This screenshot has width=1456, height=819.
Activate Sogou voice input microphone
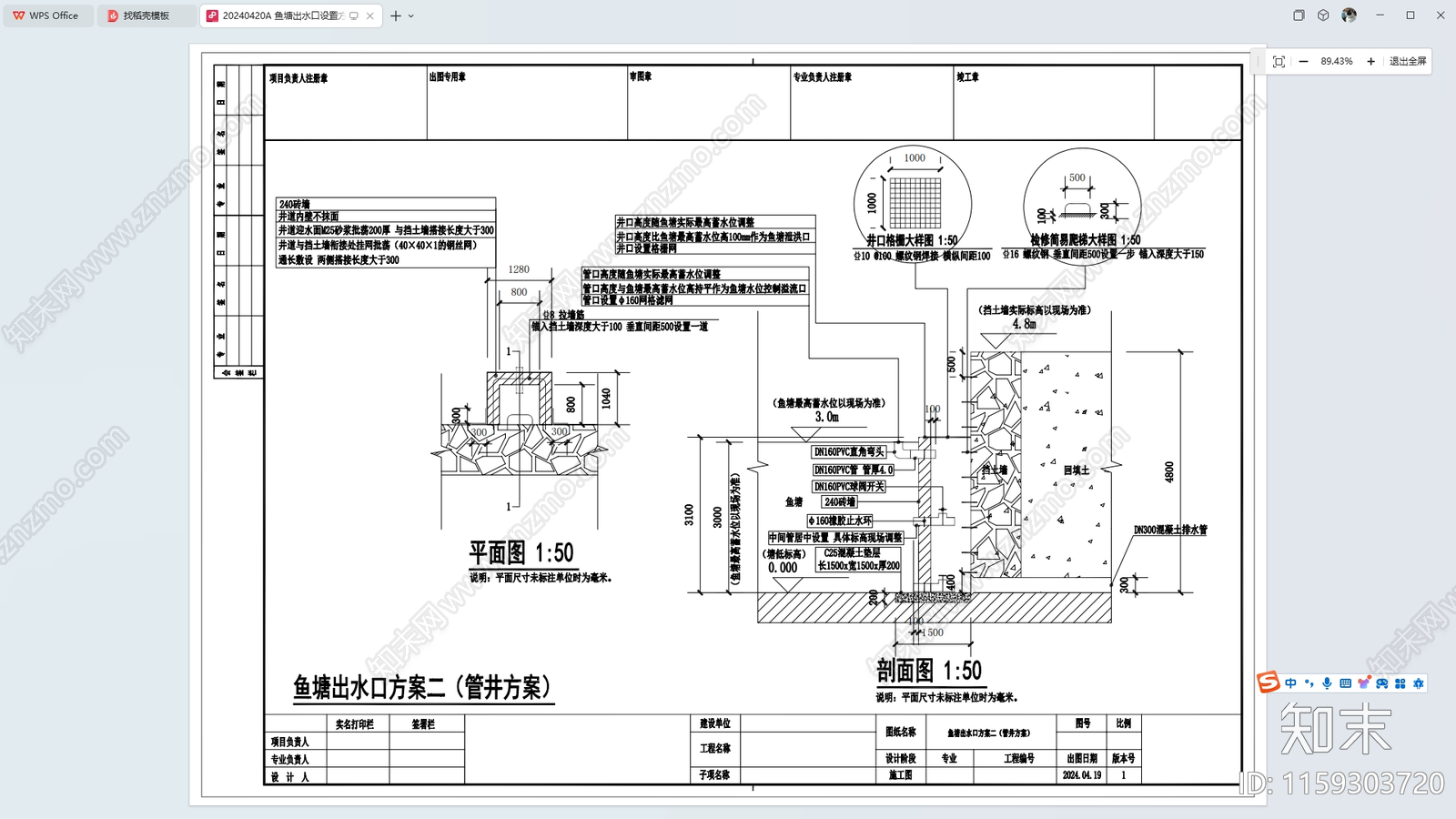pyautogui.click(x=1327, y=683)
